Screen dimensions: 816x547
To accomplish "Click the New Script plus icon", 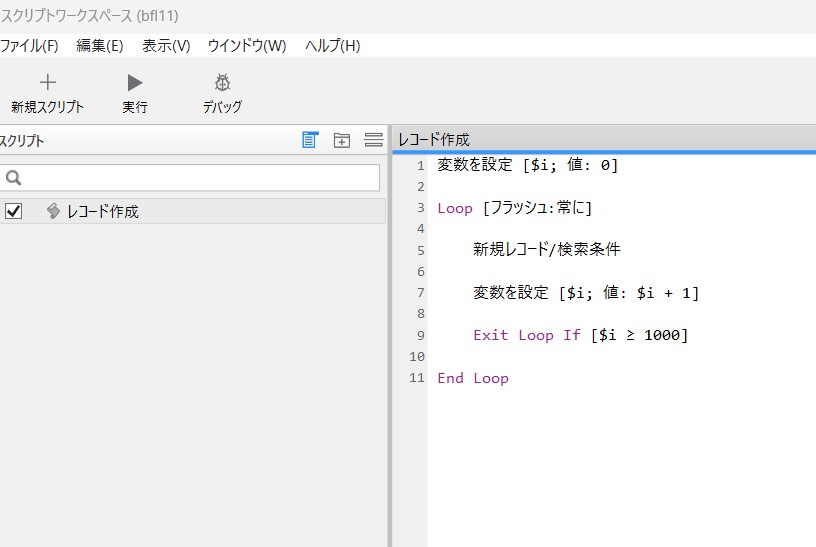I will tap(47, 83).
